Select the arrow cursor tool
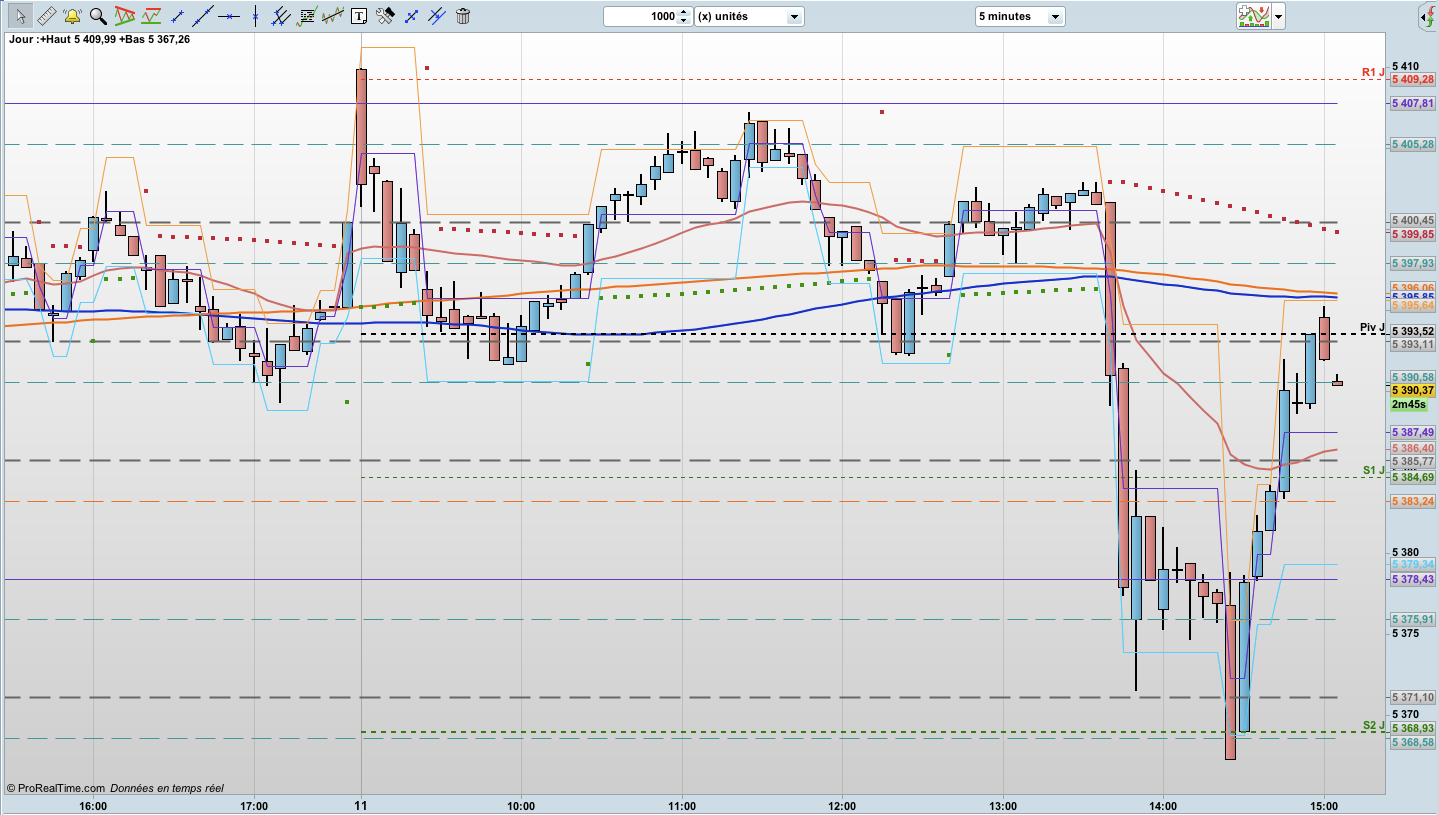The height and width of the screenshot is (815, 1439). point(20,16)
